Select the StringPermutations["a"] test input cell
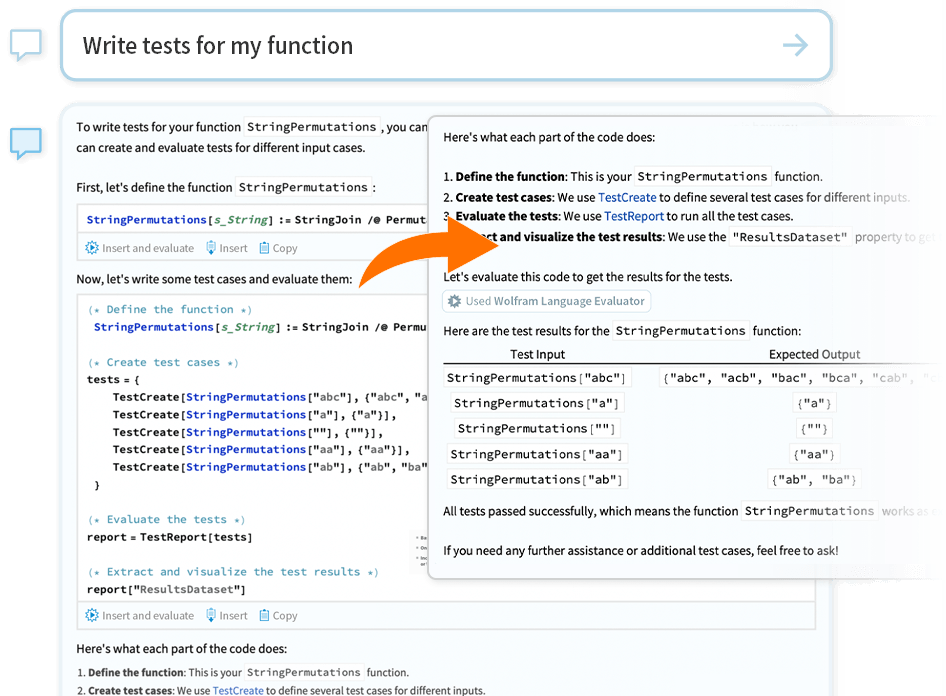This screenshot has width=946, height=696. (536, 403)
